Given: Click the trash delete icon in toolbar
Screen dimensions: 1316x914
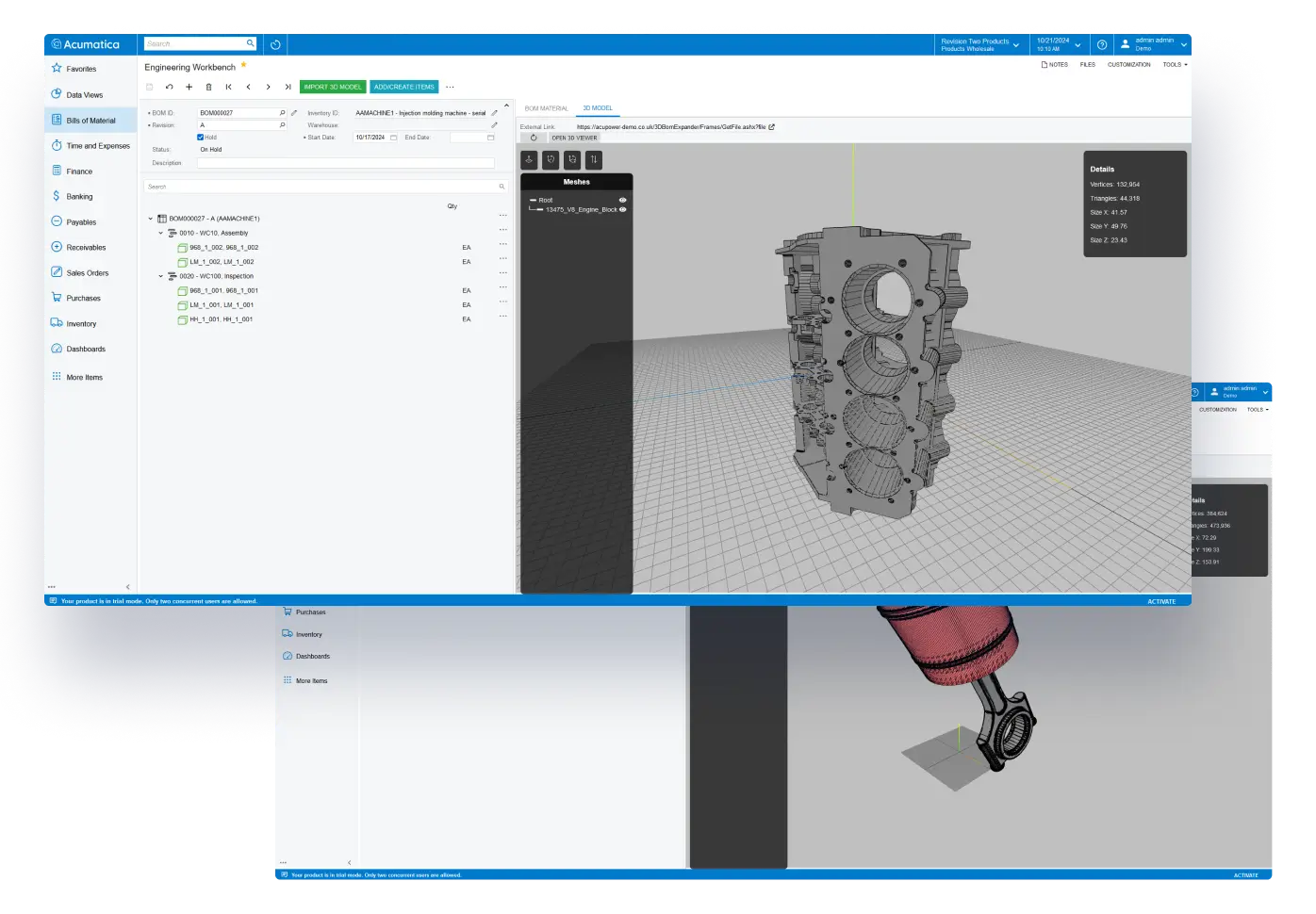Looking at the screenshot, I should pos(208,87).
